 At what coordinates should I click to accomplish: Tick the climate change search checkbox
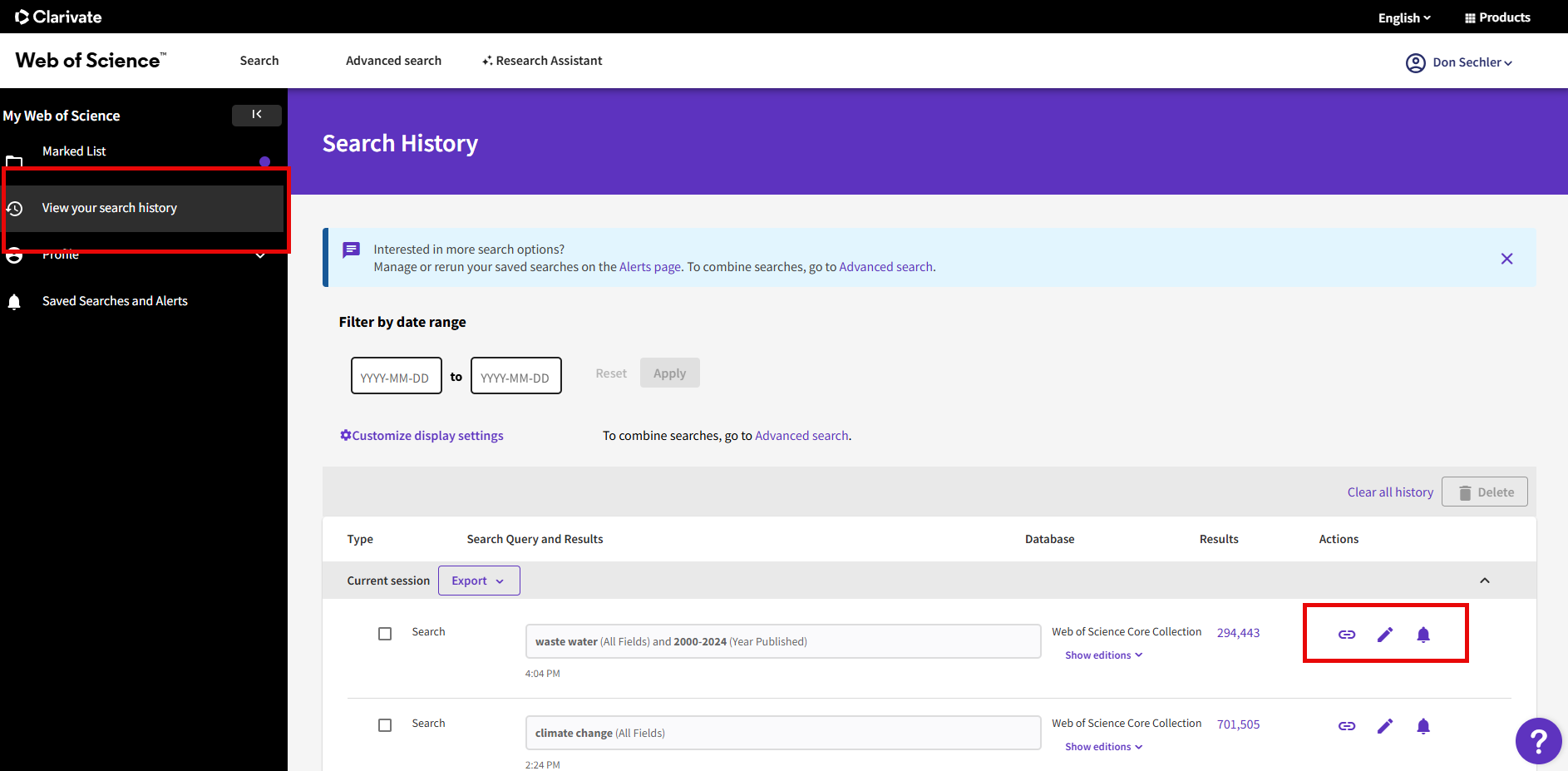pos(385,725)
